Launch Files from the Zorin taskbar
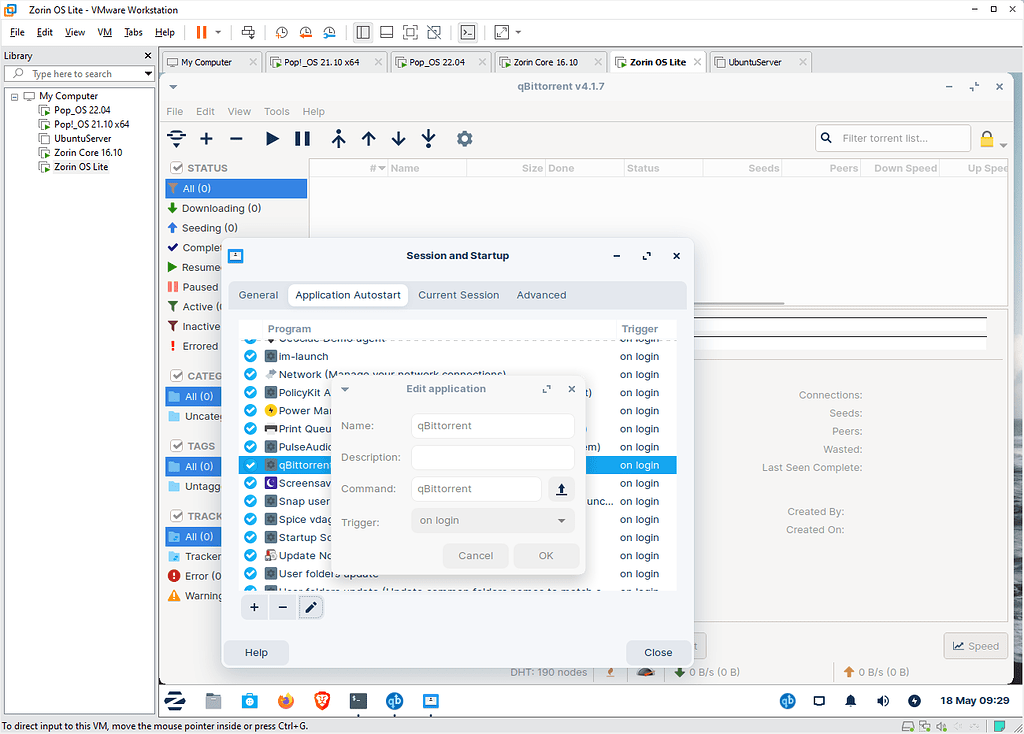The image size is (1024, 734). pyautogui.click(x=214, y=701)
